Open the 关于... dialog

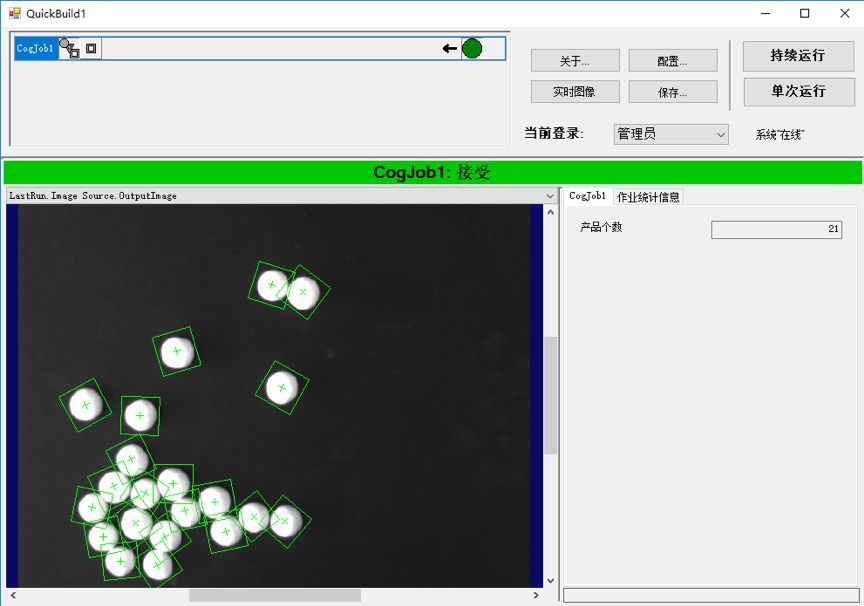click(x=575, y=61)
